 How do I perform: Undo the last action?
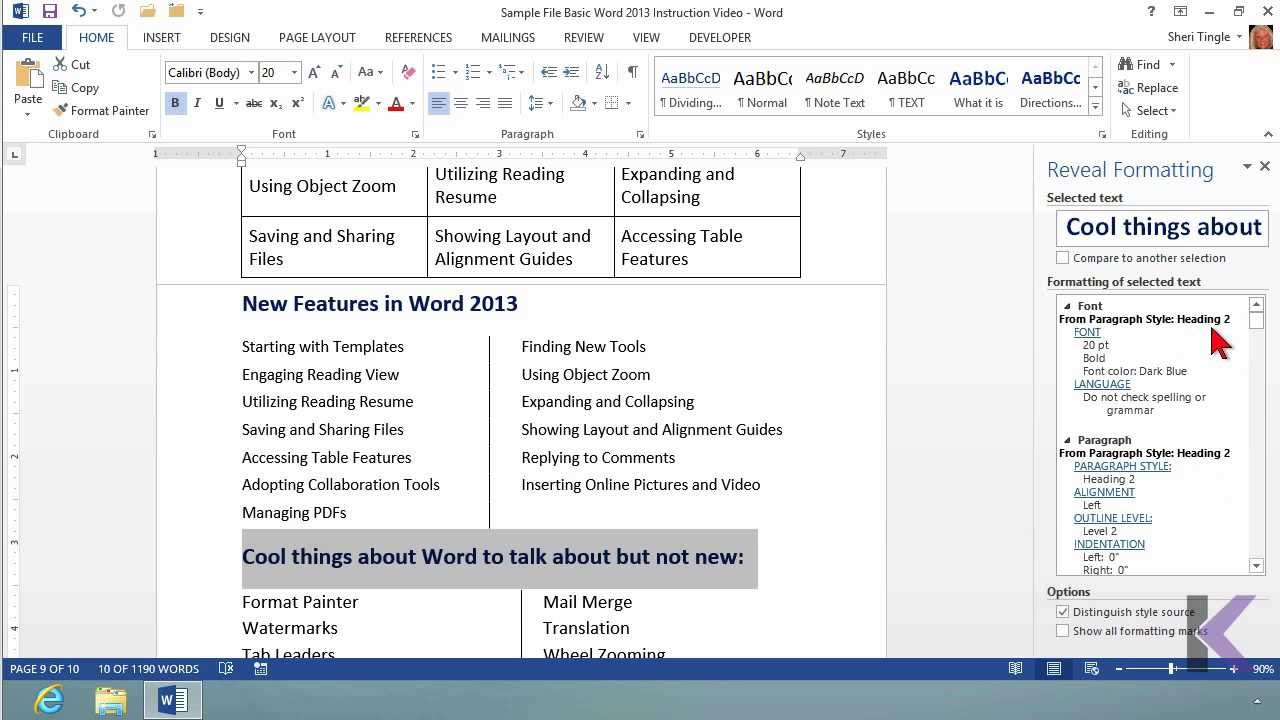pos(78,12)
